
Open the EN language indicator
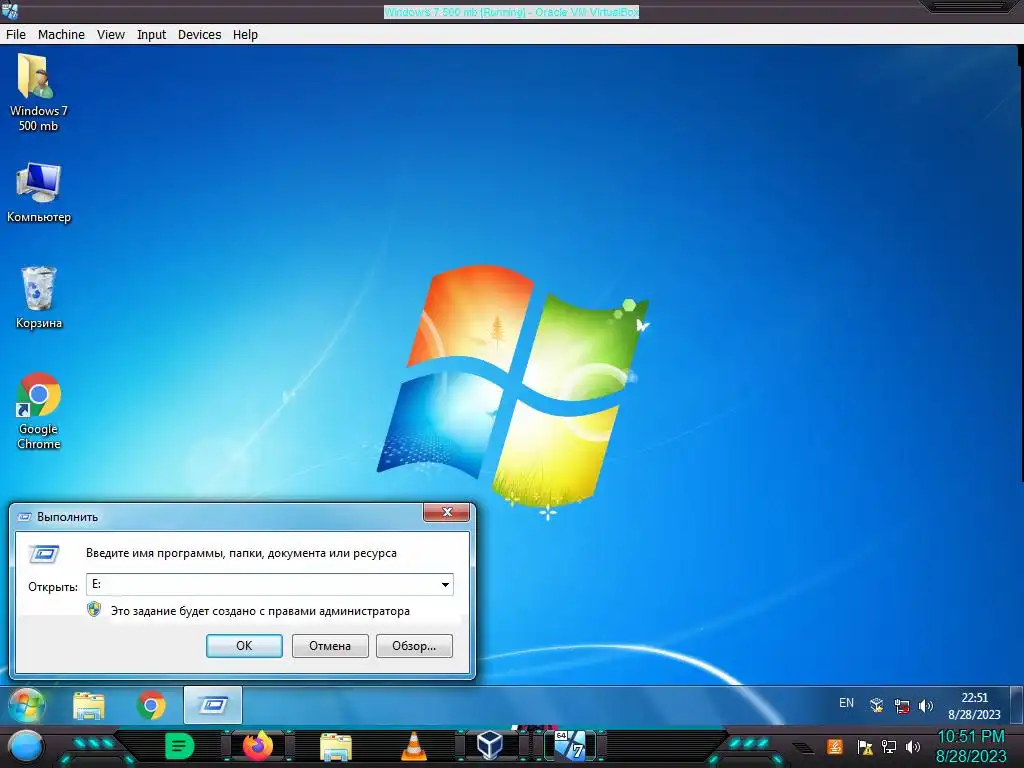(846, 703)
